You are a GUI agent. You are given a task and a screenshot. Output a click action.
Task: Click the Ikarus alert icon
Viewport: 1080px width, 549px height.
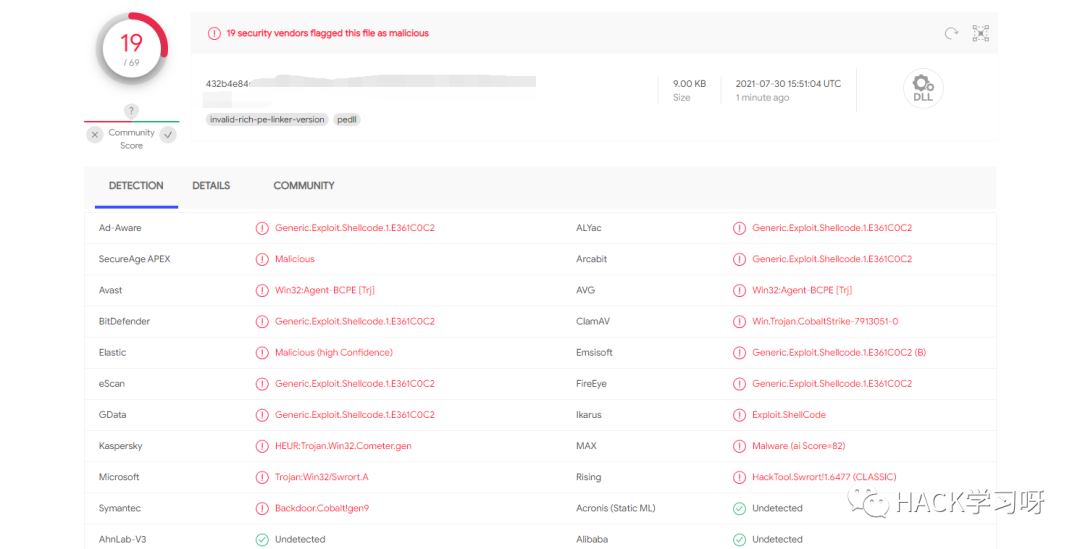tap(739, 415)
